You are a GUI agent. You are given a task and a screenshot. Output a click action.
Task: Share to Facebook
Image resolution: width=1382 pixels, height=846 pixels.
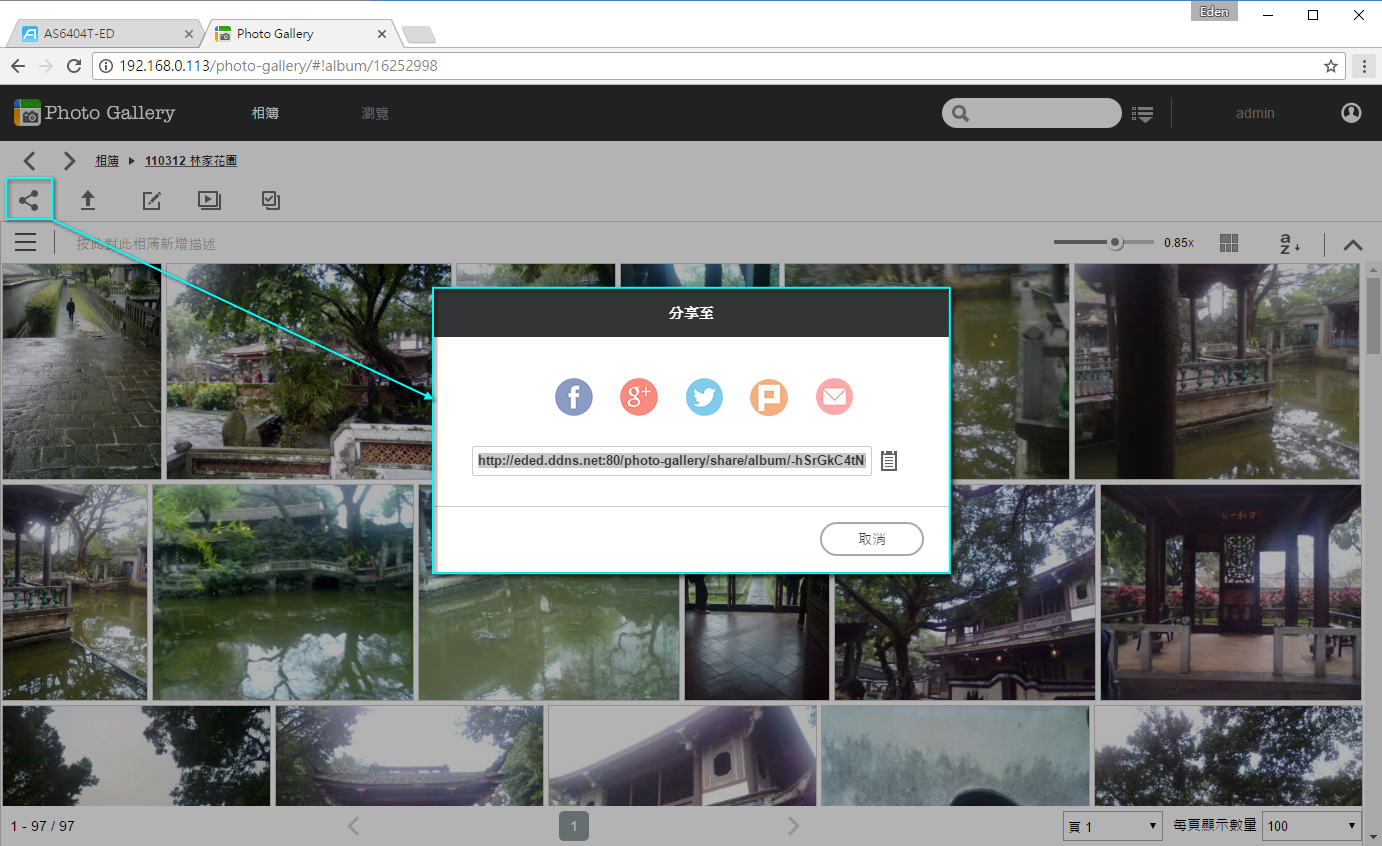click(574, 397)
